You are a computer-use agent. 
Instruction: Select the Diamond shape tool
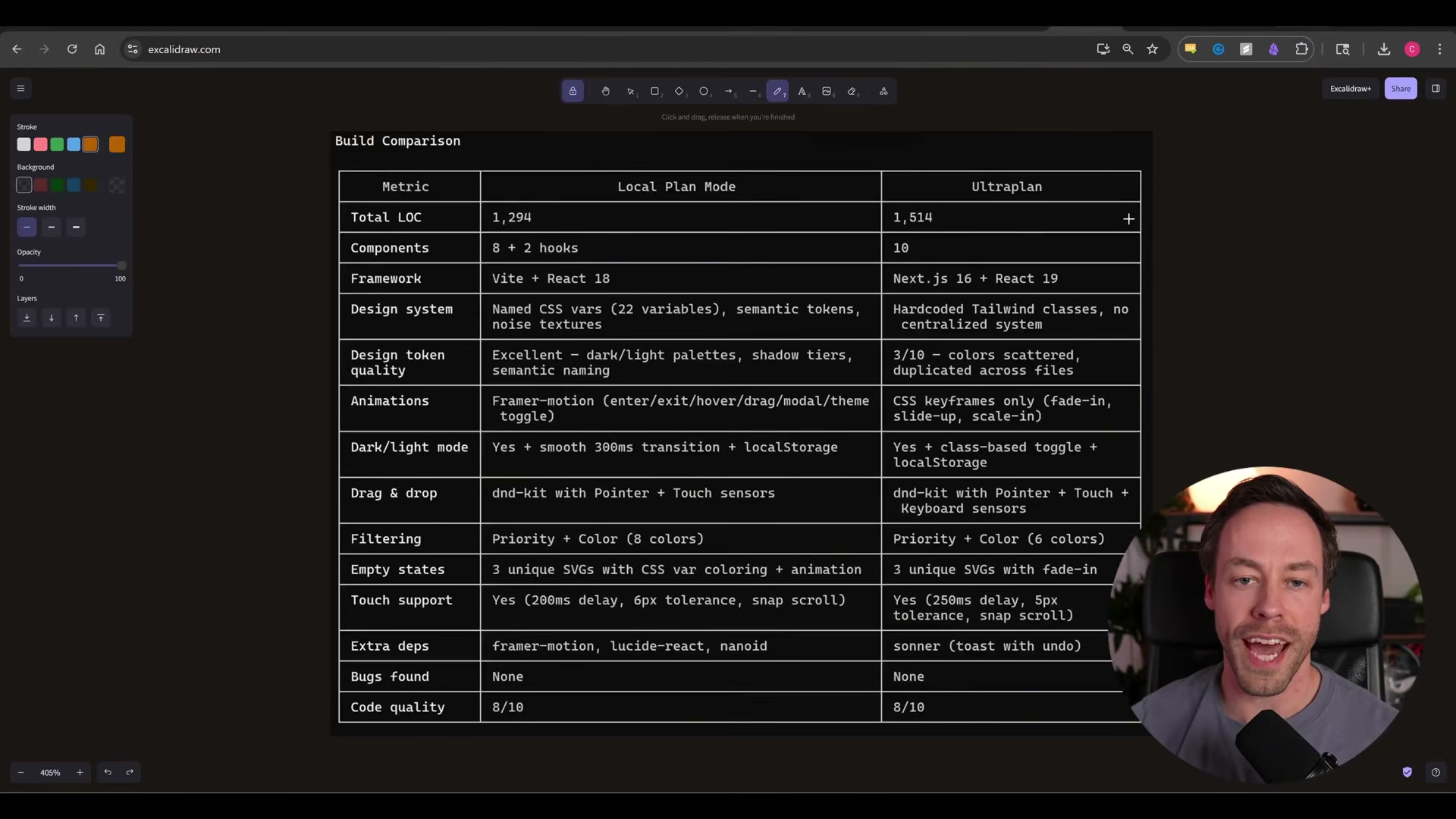point(679,91)
